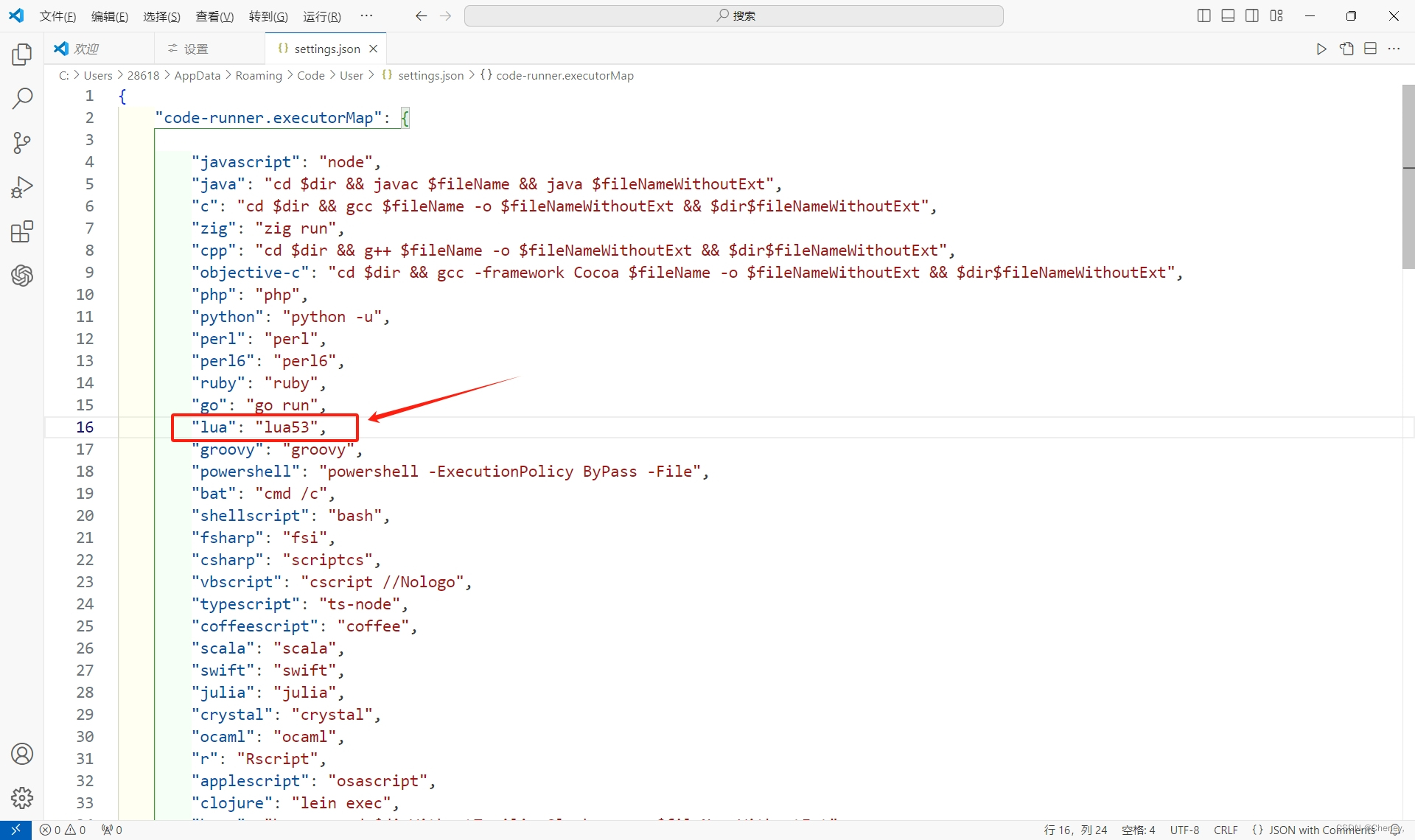
Task: Open the Source Control view
Action: point(22,143)
